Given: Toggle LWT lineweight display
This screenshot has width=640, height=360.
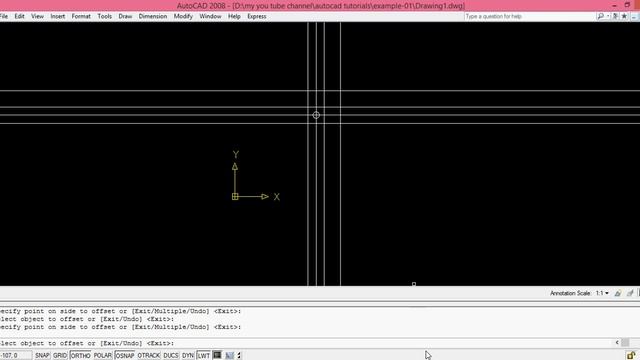Looking at the screenshot, I should (203, 356).
